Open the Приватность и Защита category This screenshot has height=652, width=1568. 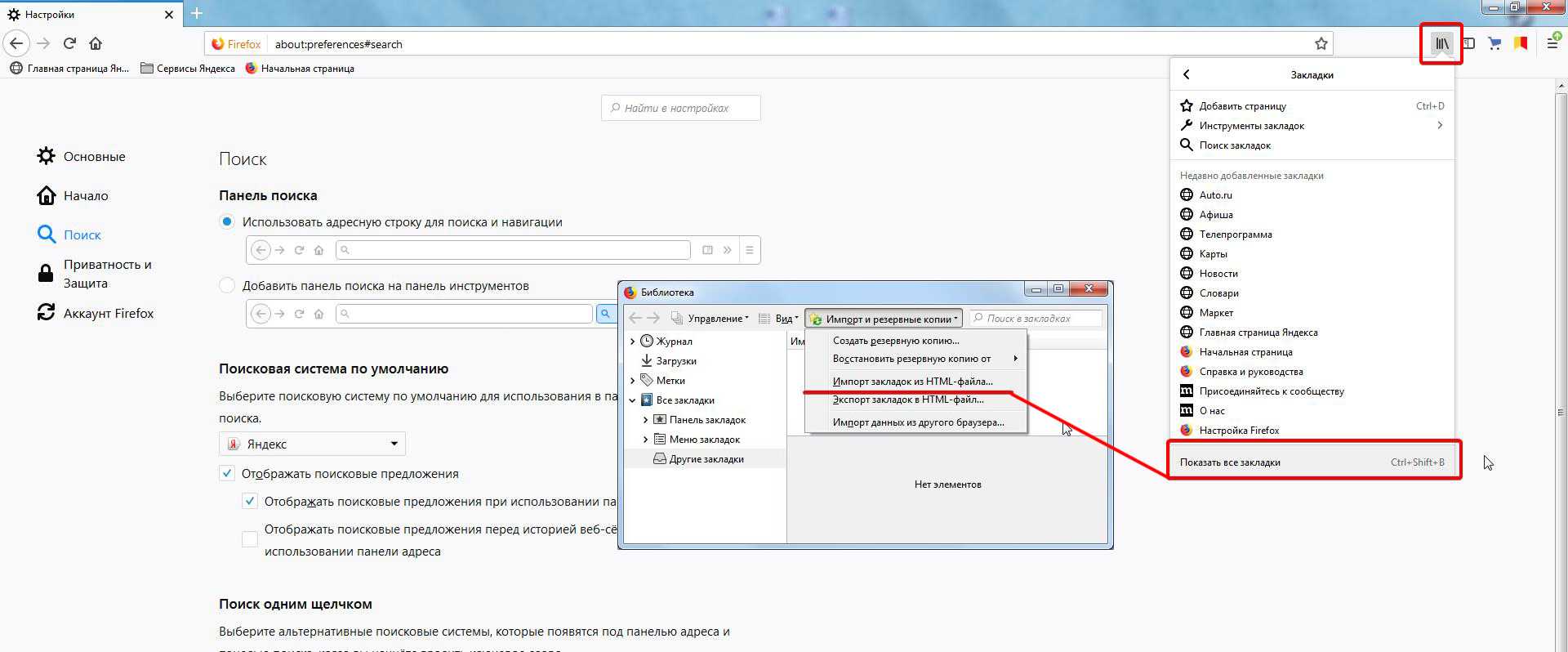[x=95, y=274]
